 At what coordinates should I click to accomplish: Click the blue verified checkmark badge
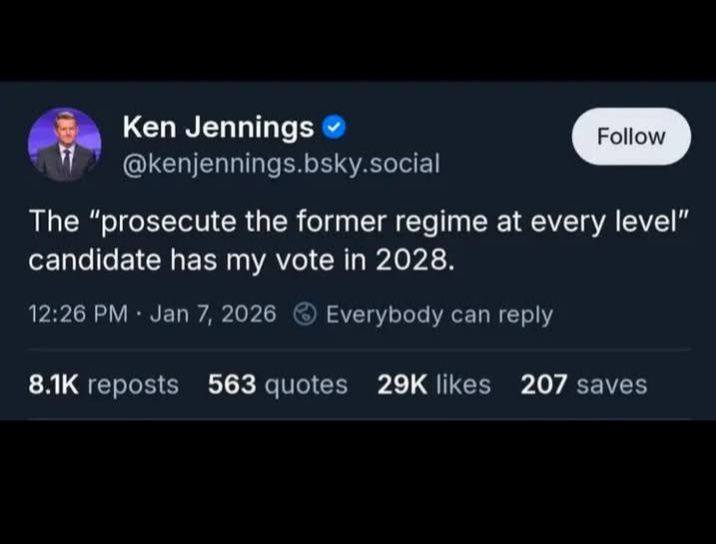336,128
